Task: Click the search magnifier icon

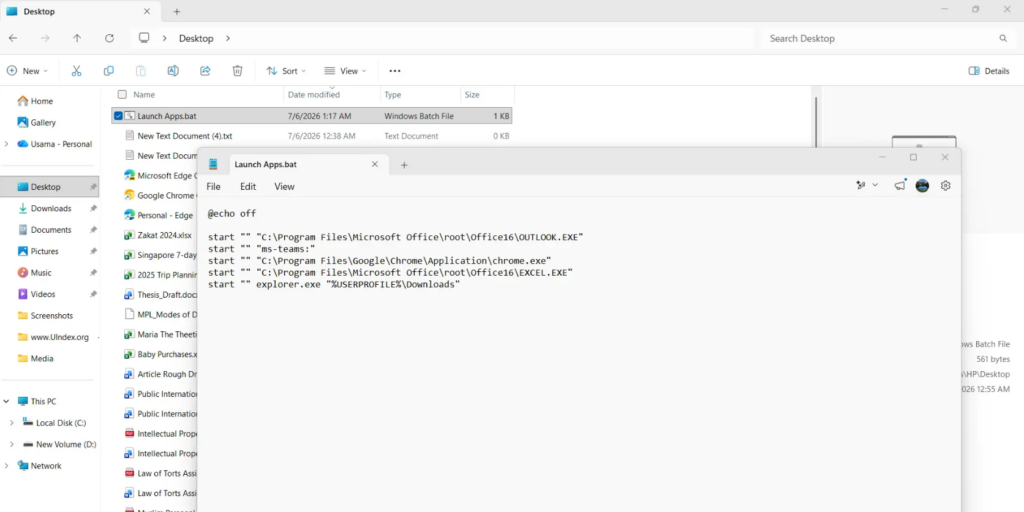Action: point(1003,39)
